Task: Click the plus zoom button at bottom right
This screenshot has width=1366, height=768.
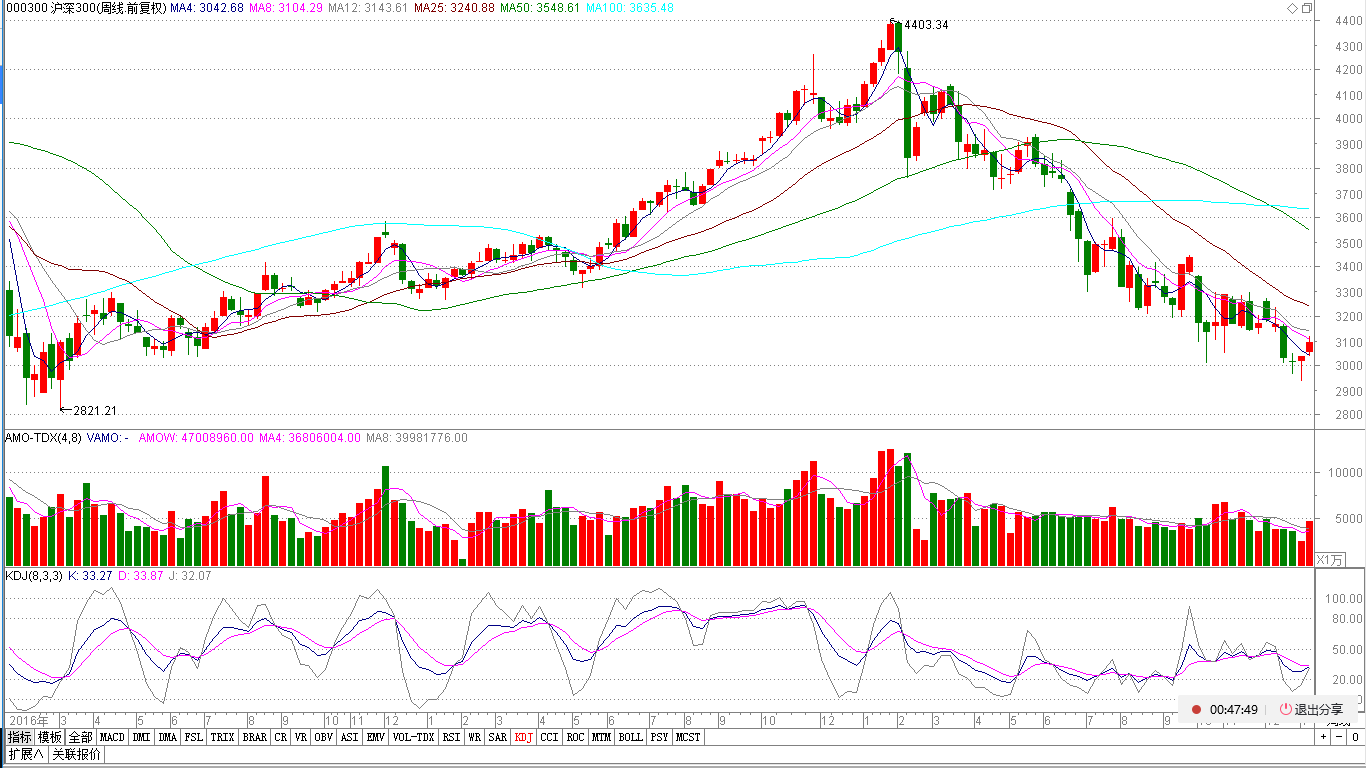Action: pos(1323,737)
